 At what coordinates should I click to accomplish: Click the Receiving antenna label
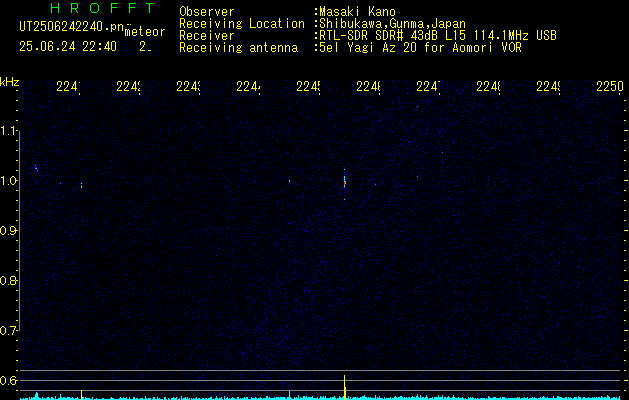(x=239, y=48)
